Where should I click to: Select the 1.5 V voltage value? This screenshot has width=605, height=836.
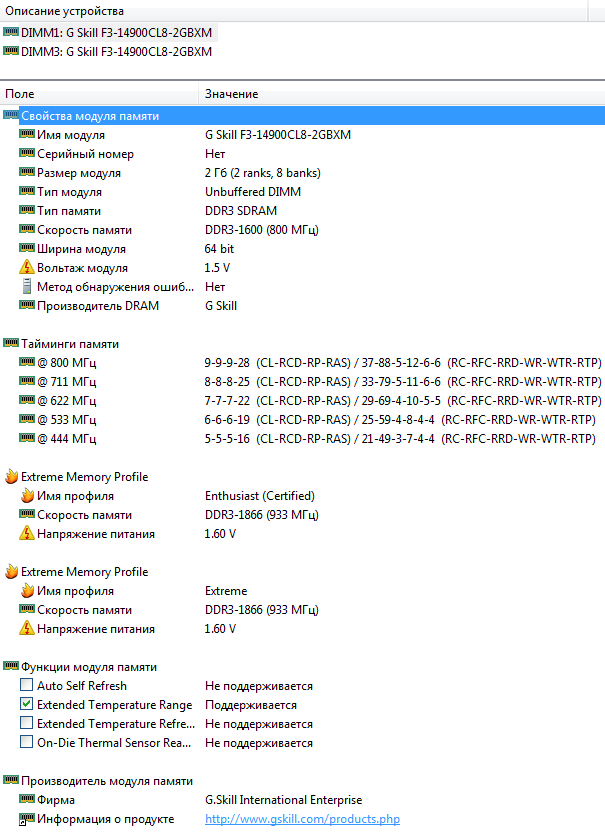(217, 268)
